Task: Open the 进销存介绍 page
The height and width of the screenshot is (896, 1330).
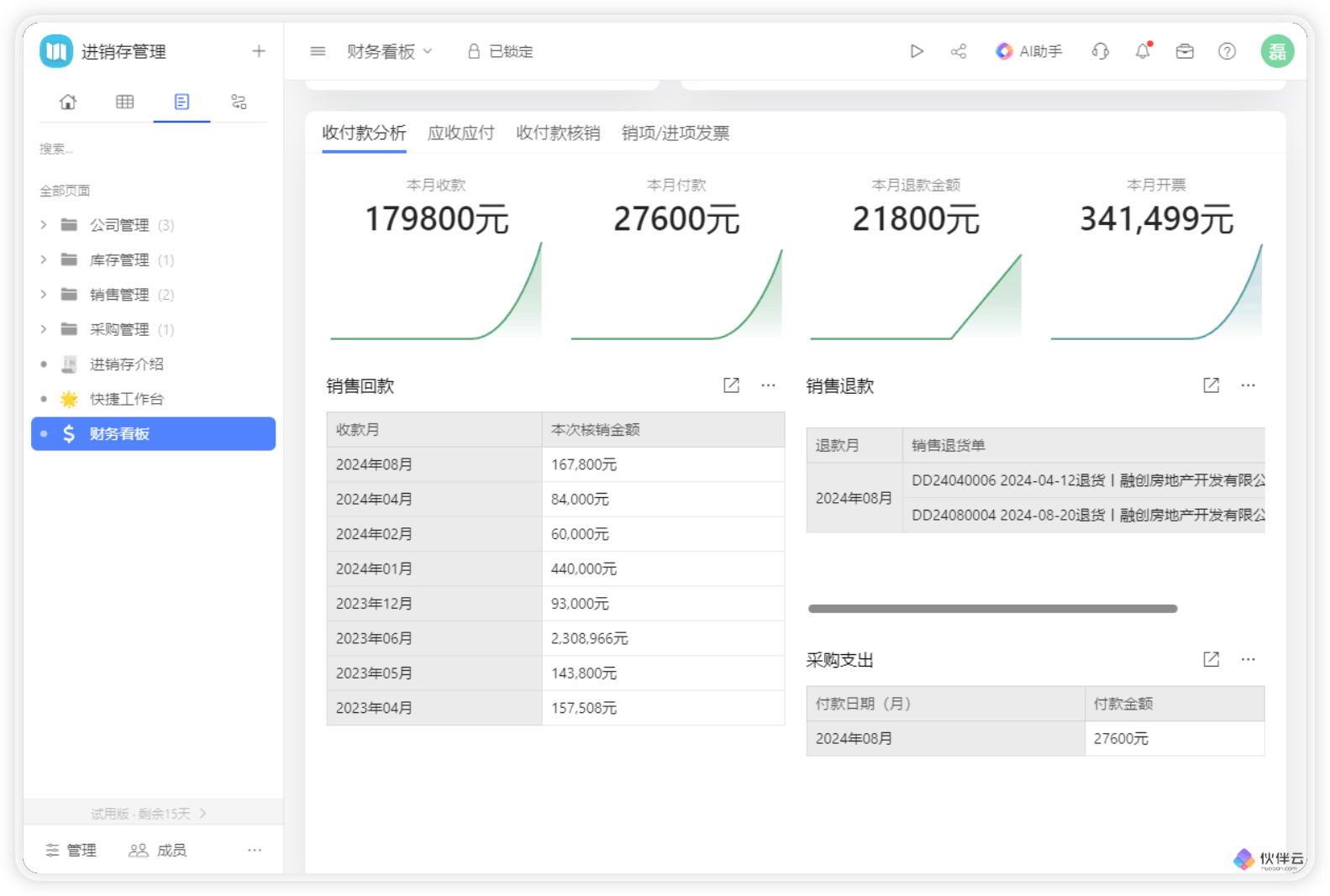Action: pyautogui.click(x=153, y=364)
